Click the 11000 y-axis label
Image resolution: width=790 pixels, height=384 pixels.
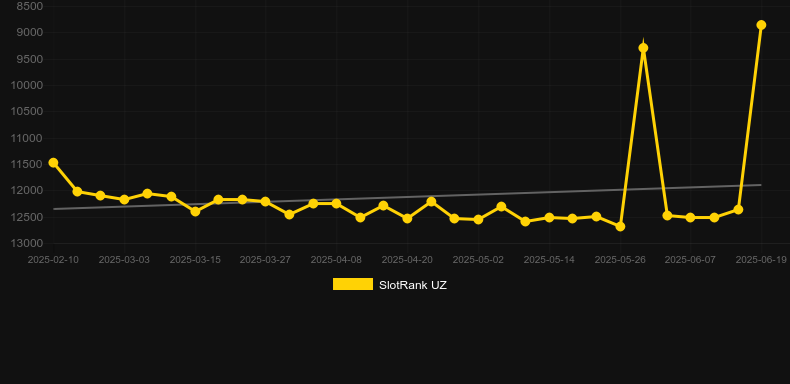point(27,138)
